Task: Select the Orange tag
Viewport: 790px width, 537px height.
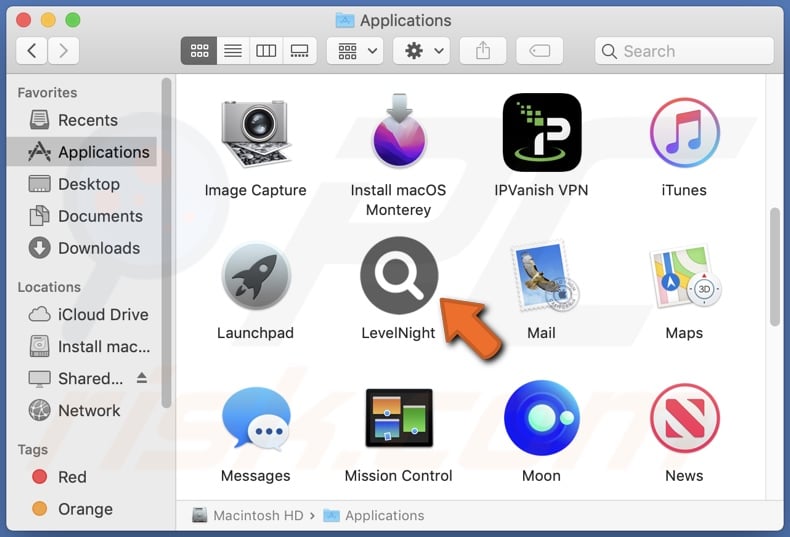Action: (x=83, y=509)
